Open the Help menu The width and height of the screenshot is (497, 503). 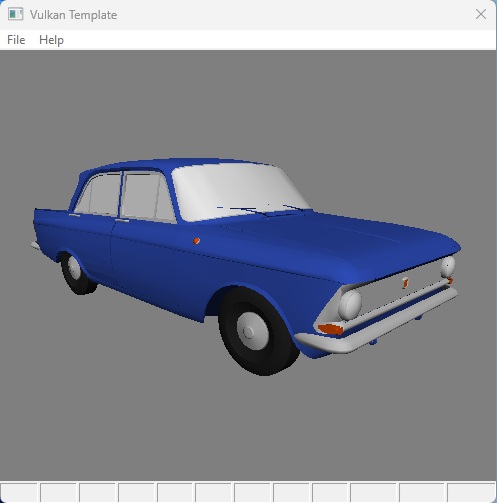[x=51, y=40]
